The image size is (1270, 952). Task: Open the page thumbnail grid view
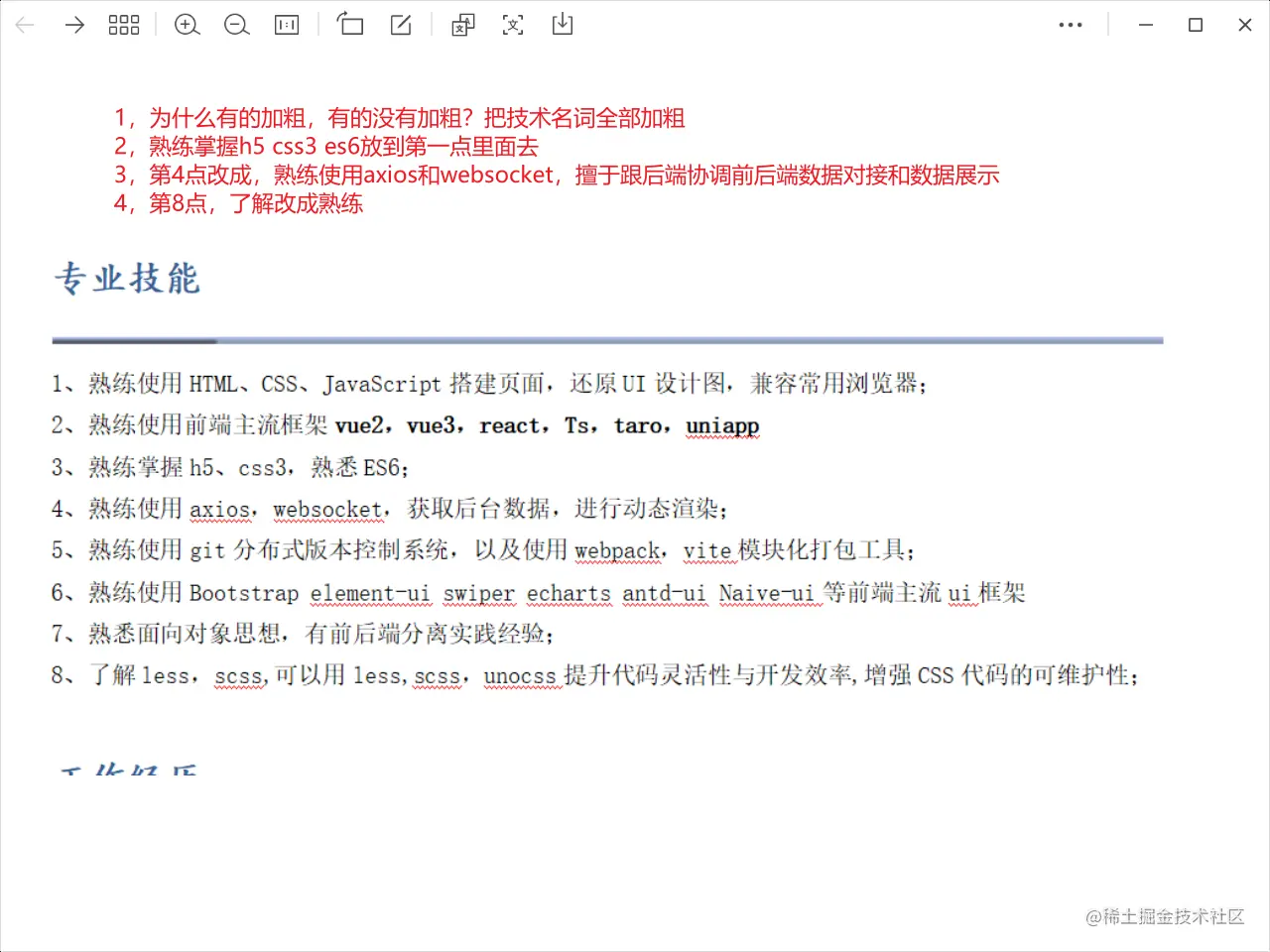[x=123, y=25]
